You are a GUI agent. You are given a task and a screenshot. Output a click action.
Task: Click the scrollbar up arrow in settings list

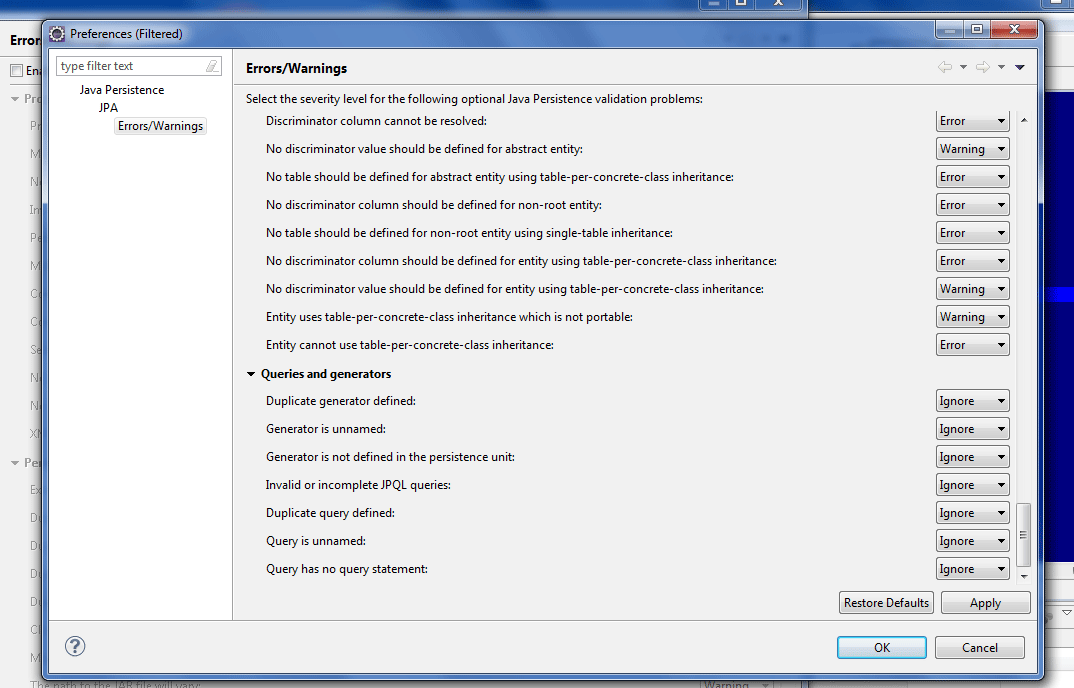1024,120
